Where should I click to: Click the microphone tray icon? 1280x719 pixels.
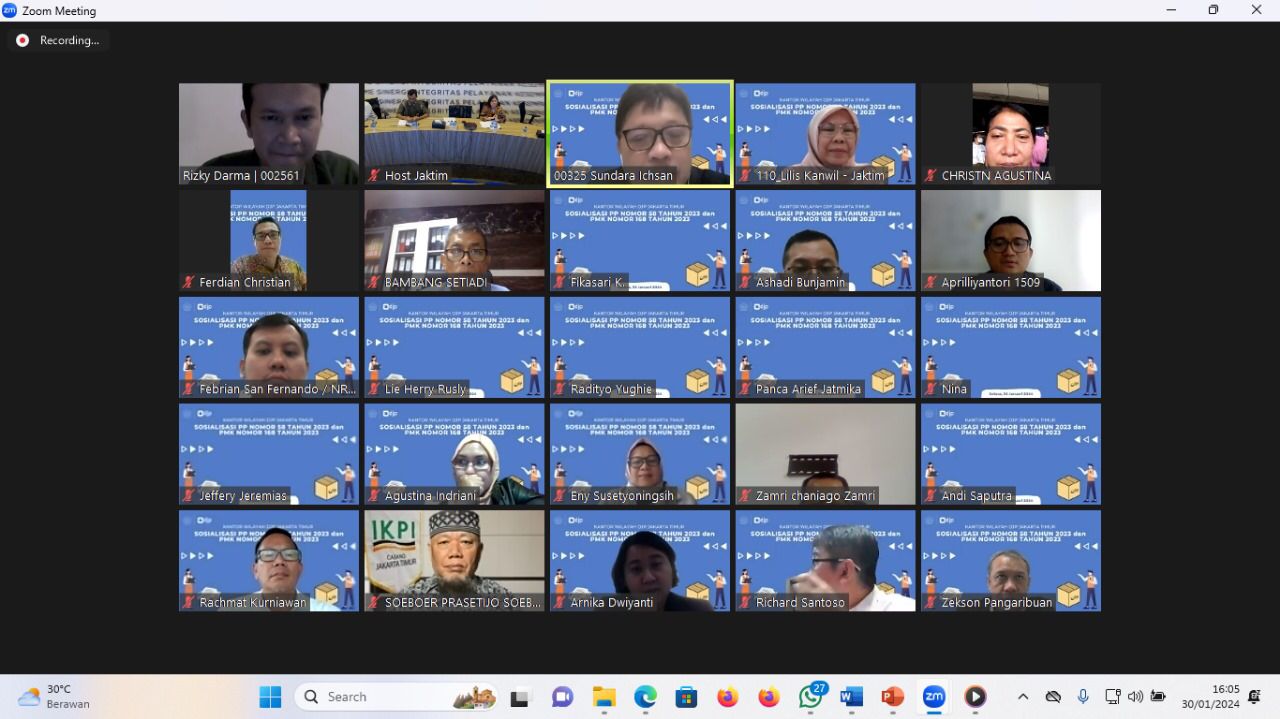[1083, 697]
